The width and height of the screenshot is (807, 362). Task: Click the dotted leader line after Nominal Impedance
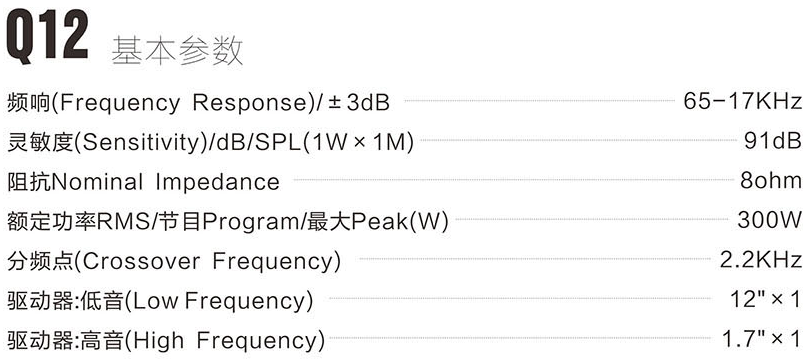(513, 180)
